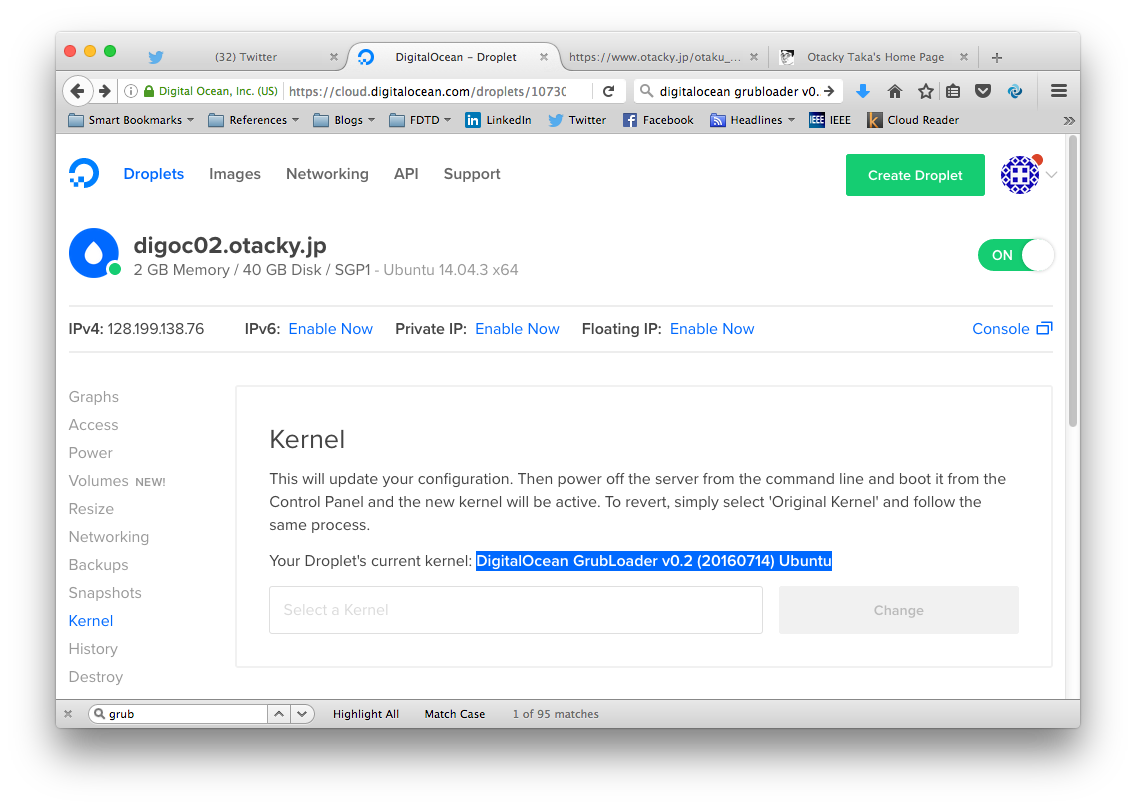Screen dimensions: 1136x808
Task: Show bookmarks list icon
Action: (953, 91)
